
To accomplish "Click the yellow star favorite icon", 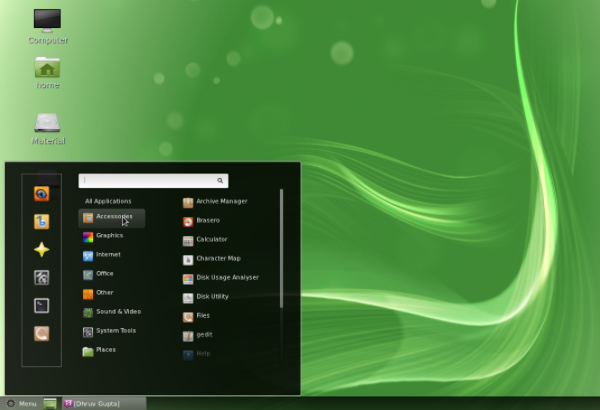I will coord(41,250).
